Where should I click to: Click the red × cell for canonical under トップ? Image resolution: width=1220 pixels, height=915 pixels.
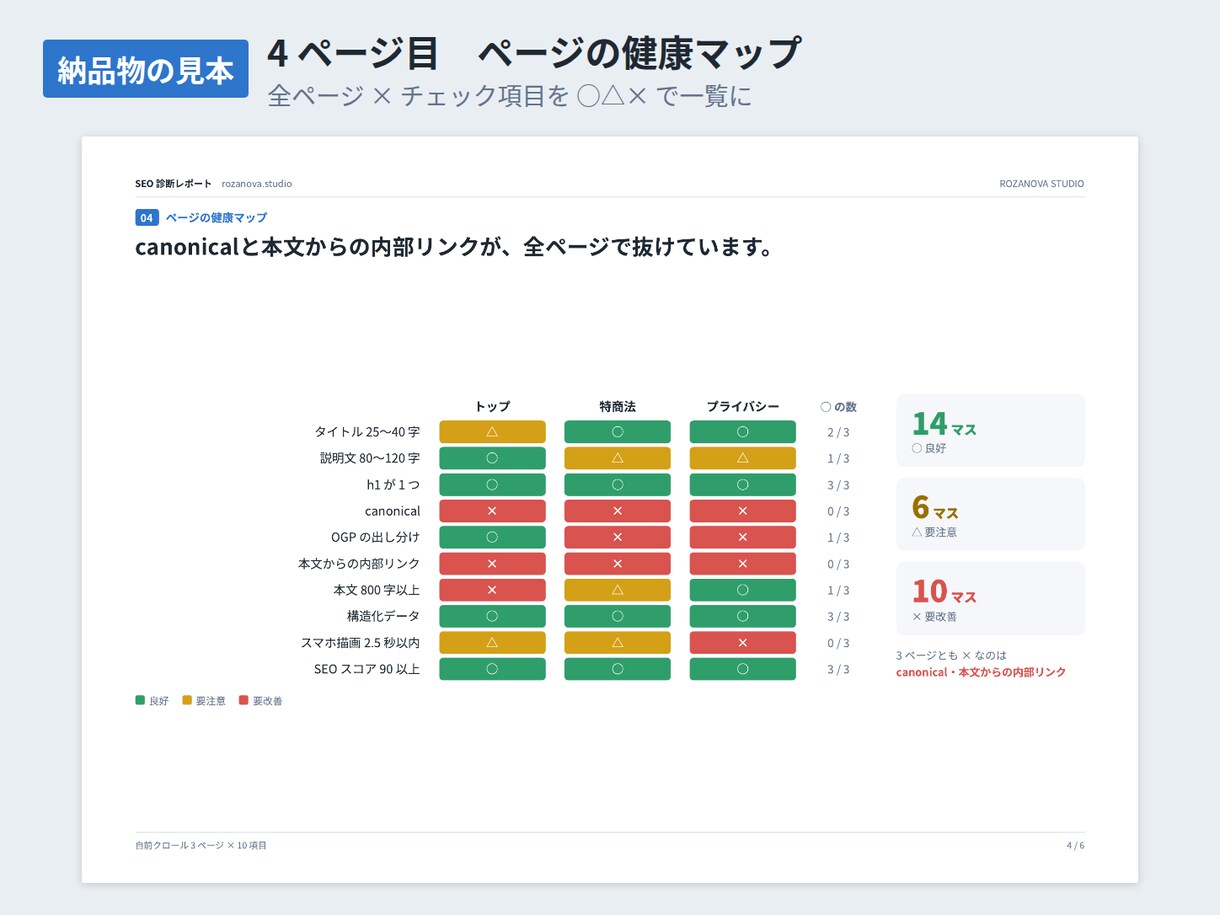[492, 511]
